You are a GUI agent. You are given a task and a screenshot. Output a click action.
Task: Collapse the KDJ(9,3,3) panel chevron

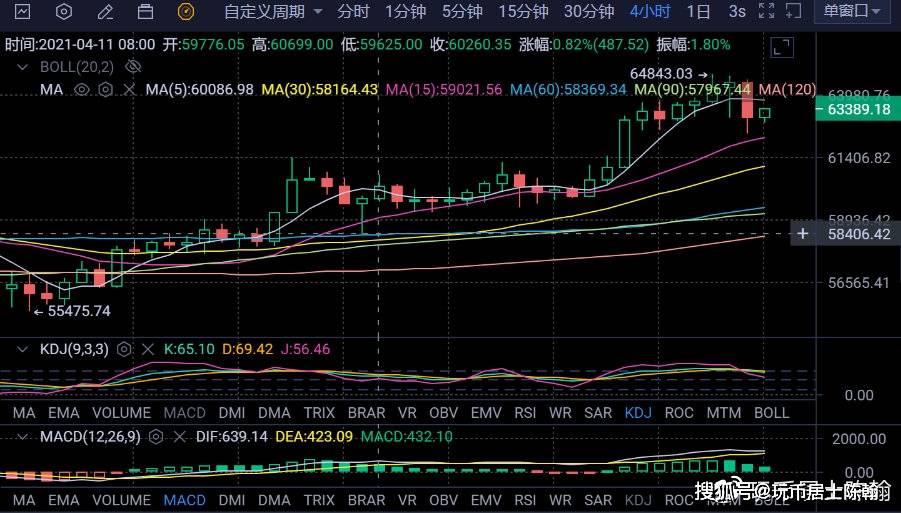(x=22, y=349)
